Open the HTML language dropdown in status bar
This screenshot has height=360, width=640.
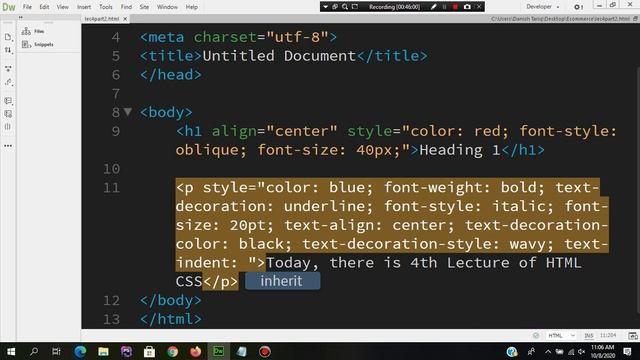[561, 336]
